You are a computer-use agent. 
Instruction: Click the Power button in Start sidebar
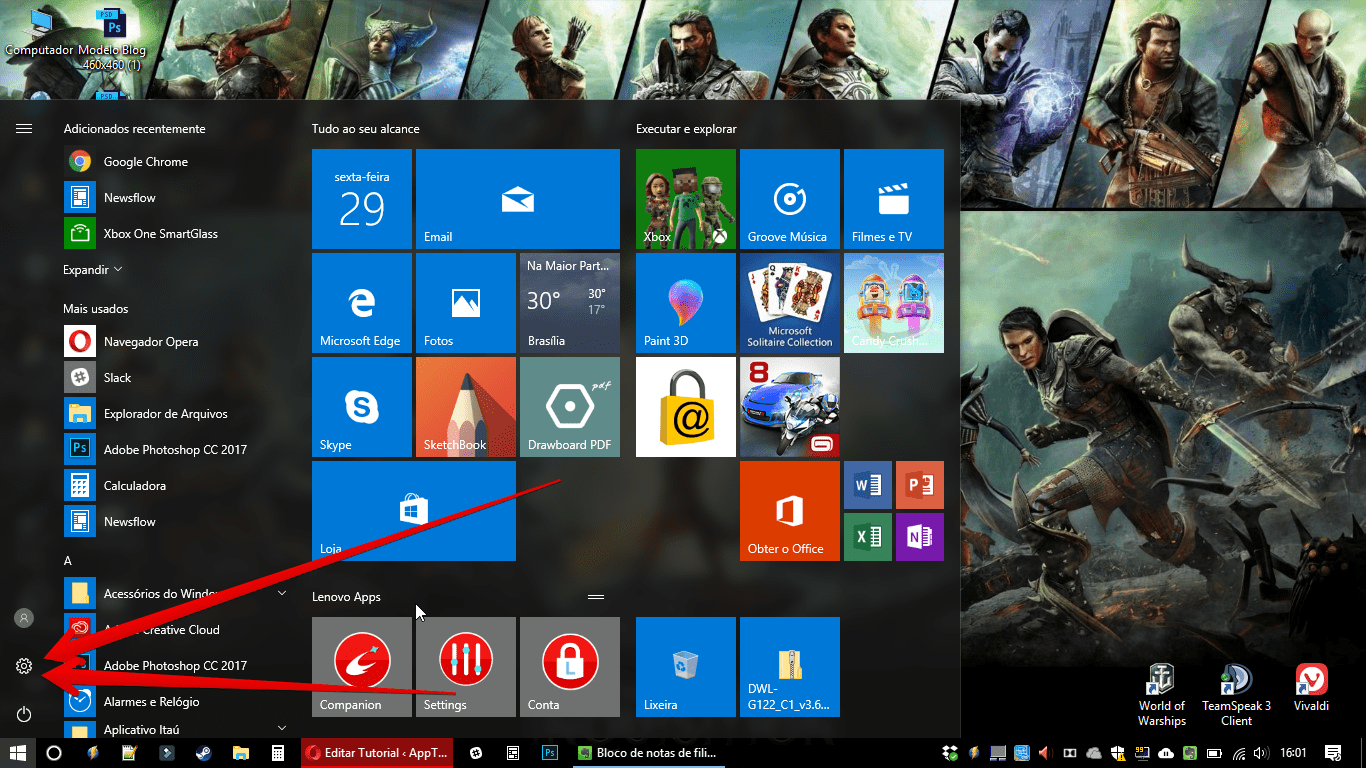[24, 714]
